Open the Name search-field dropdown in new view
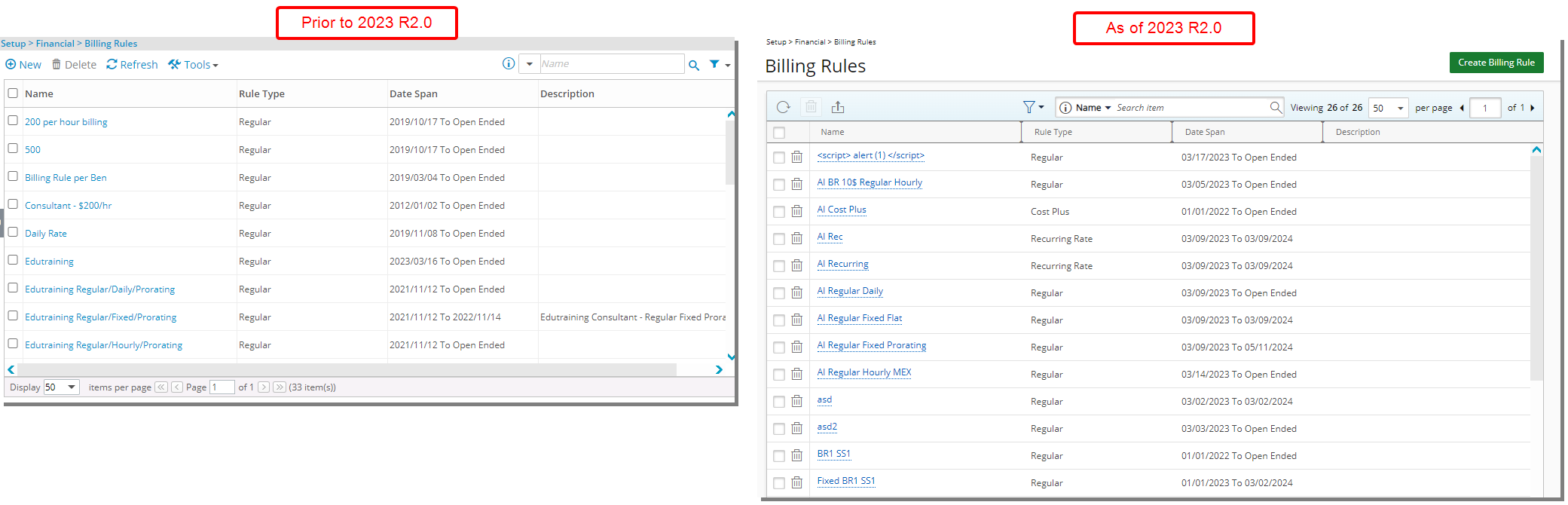This screenshot has height=505, width=1568. (x=1093, y=108)
